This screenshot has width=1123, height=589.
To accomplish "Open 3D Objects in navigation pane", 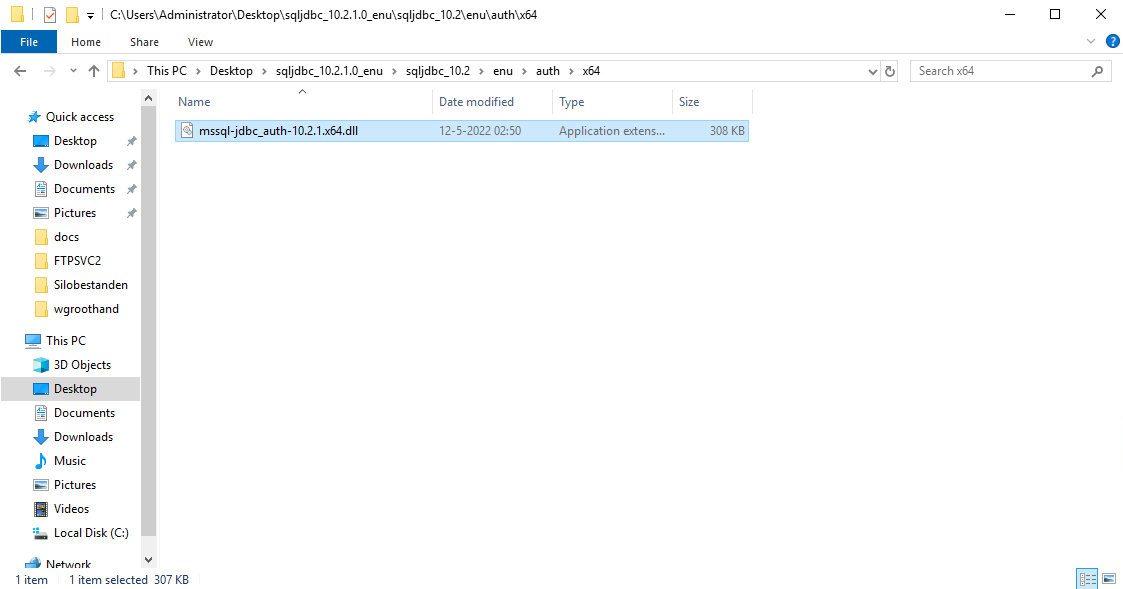I will [x=82, y=365].
